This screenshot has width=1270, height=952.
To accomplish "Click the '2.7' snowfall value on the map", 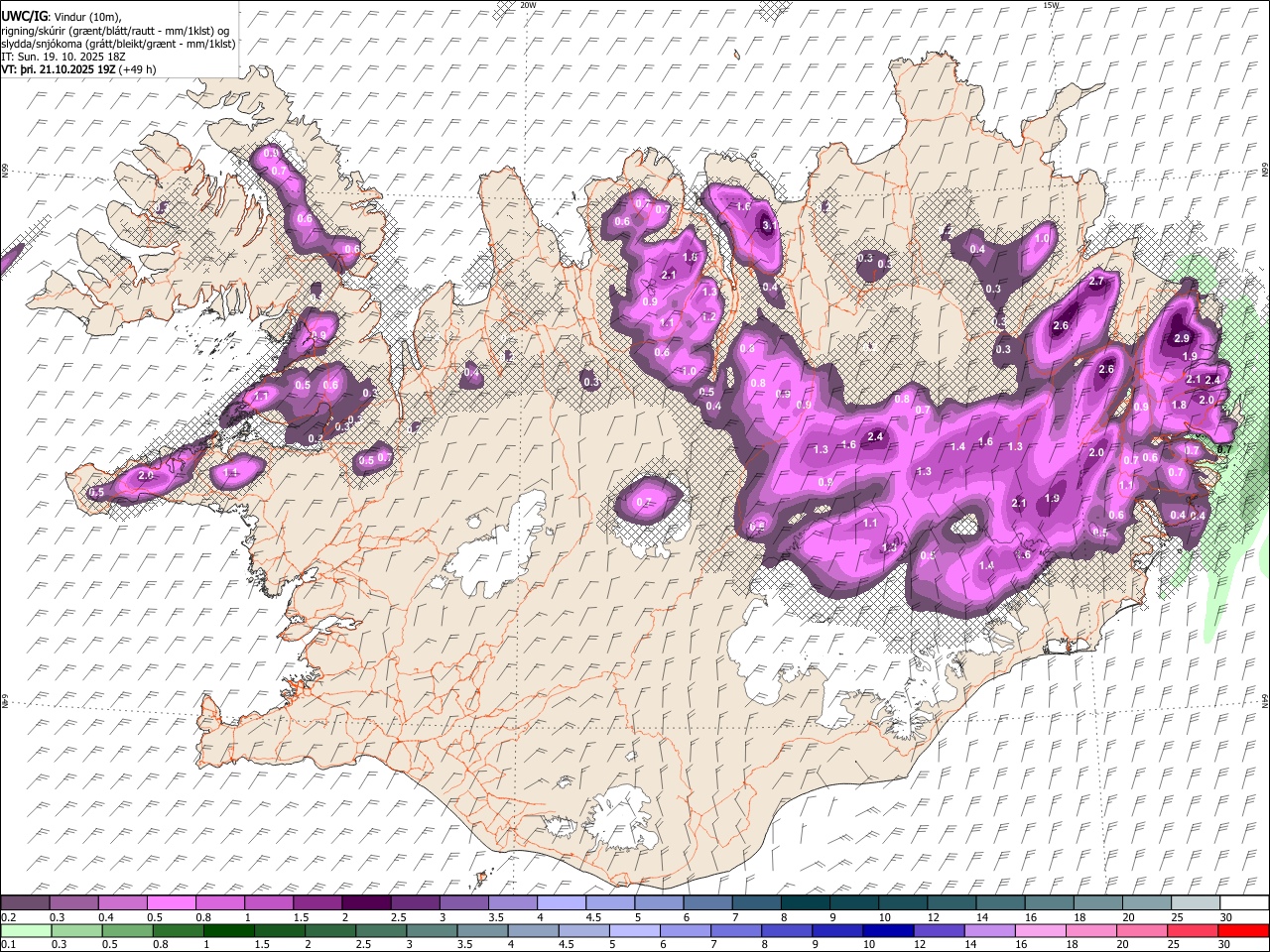I will click(x=1096, y=282).
